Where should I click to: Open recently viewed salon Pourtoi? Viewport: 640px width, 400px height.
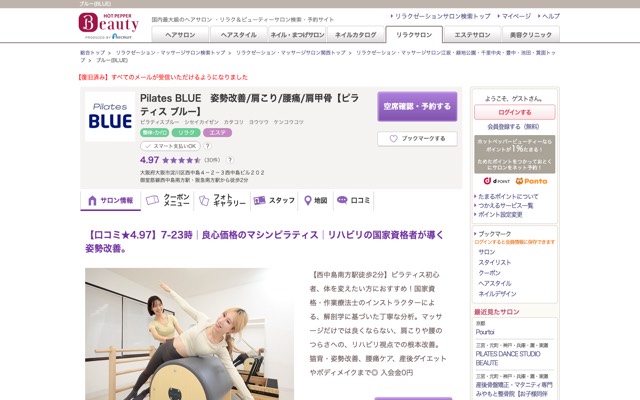tap(485, 332)
